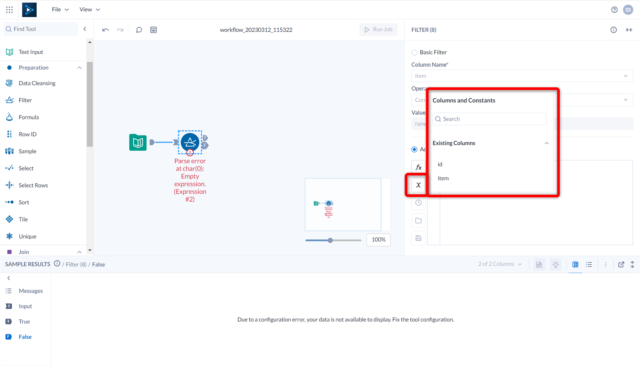Image resolution: width=640 pixels, height=366 pixels.
Task: Select the Basic Filter radio option
Action: (414, 52)
